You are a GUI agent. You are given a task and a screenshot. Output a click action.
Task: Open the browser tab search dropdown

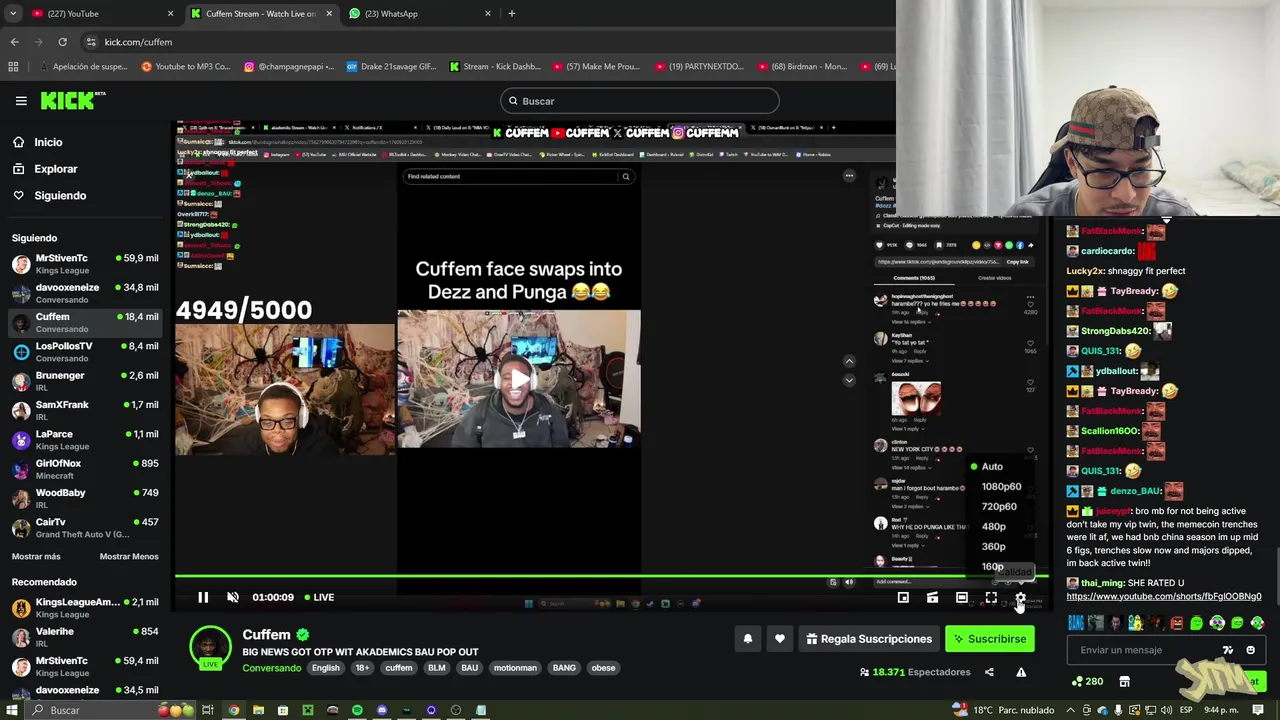(x=13, y=14)
